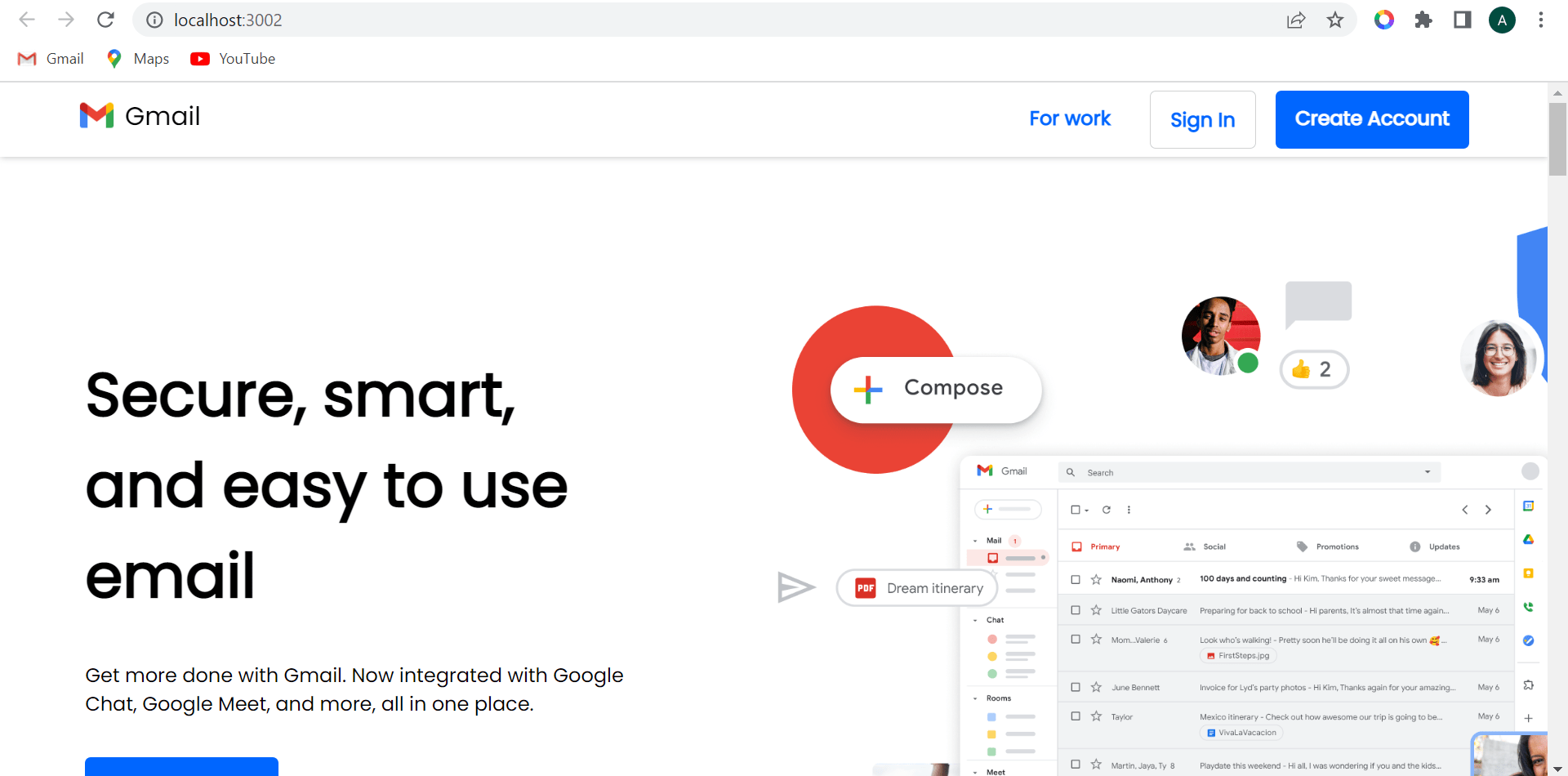Switch to the Social tab

pyautogui.click(x=1205, y=546)
